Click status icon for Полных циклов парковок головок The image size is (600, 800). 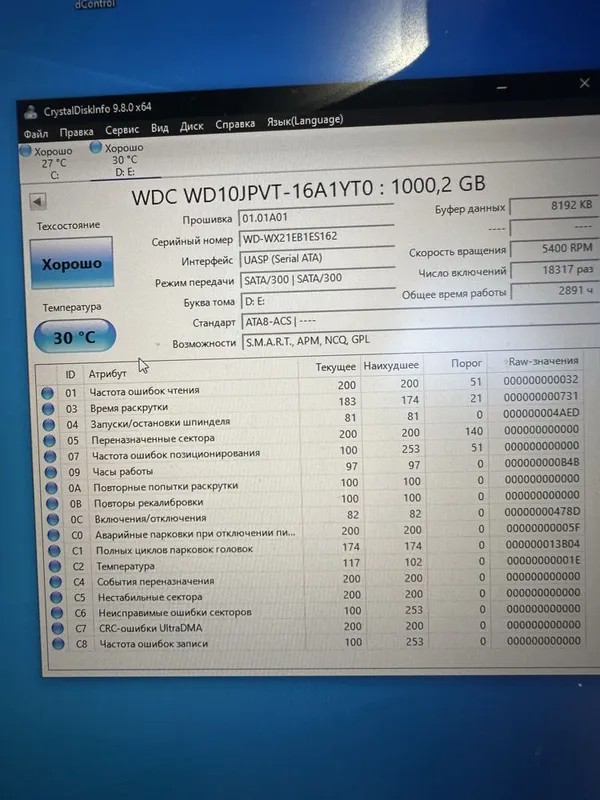click(55, 551)
